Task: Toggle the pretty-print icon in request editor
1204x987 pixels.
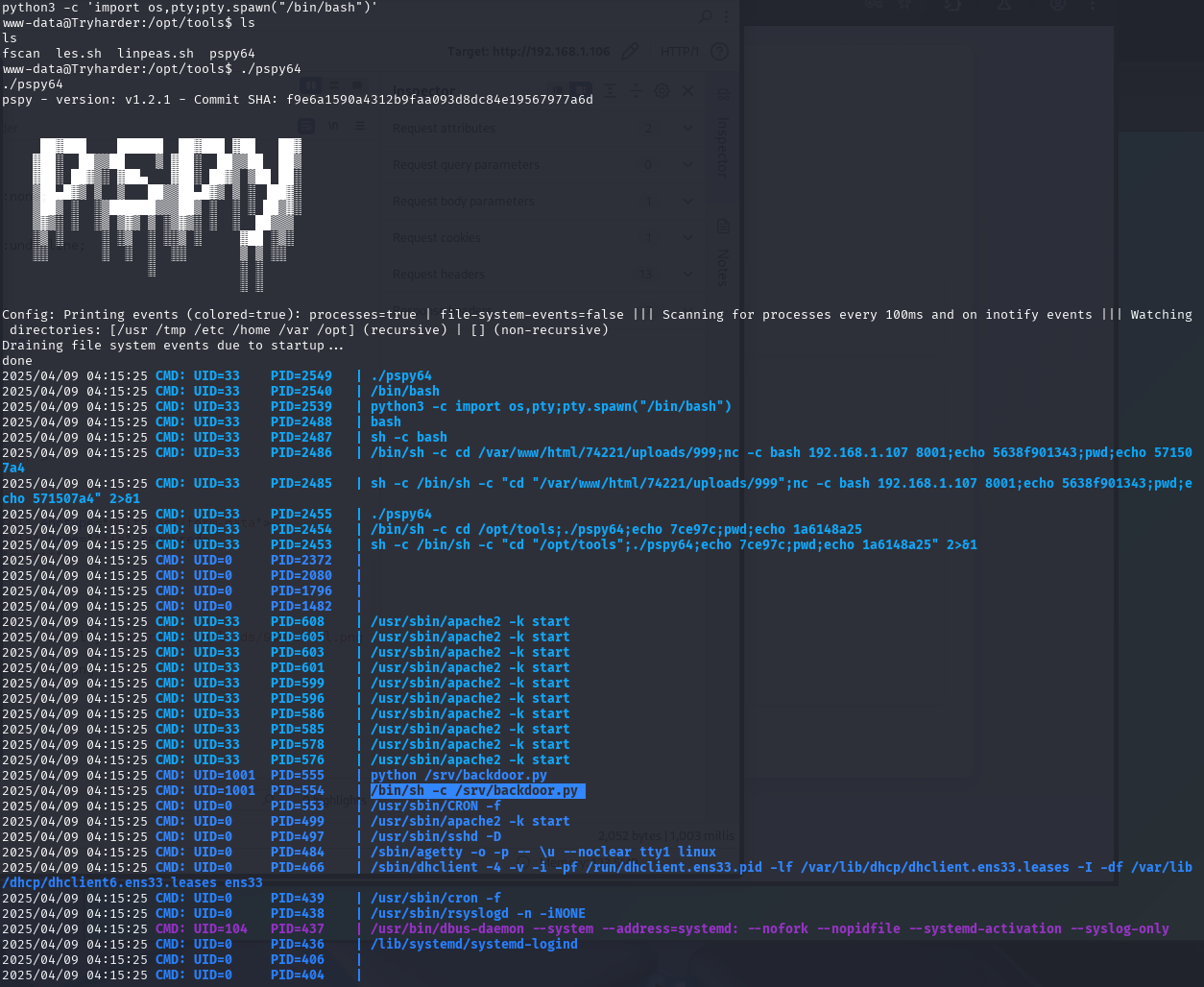Action: [x=306, y=126]
